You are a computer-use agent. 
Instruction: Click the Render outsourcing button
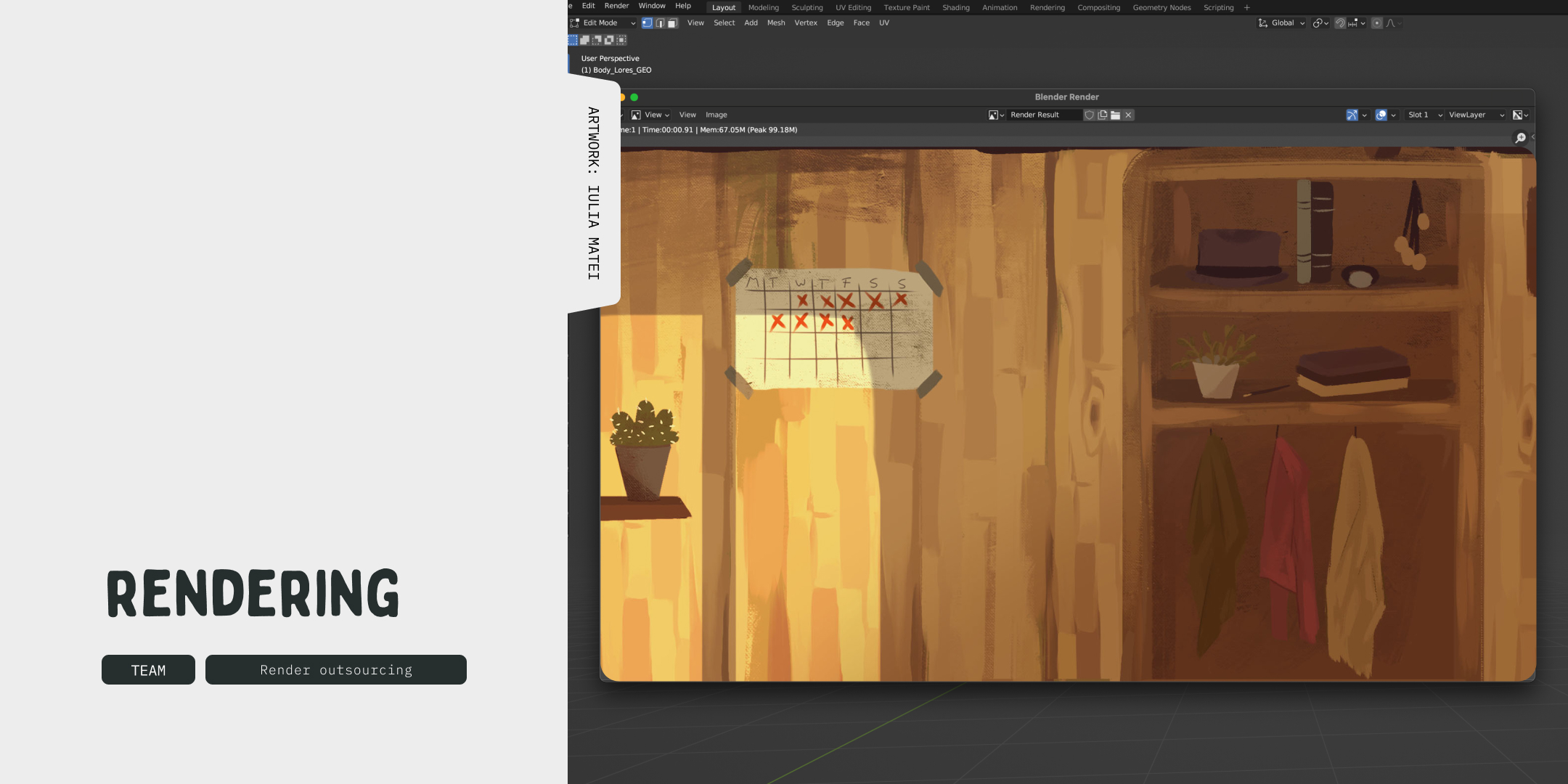pyautogui.click(x=336, y=669)
